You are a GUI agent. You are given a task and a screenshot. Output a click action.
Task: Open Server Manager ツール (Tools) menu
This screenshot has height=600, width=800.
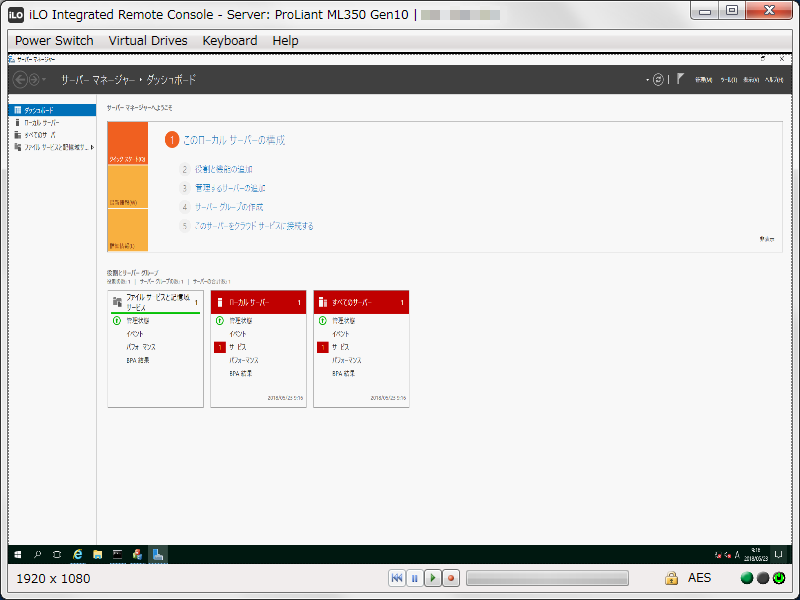point(729,80)
